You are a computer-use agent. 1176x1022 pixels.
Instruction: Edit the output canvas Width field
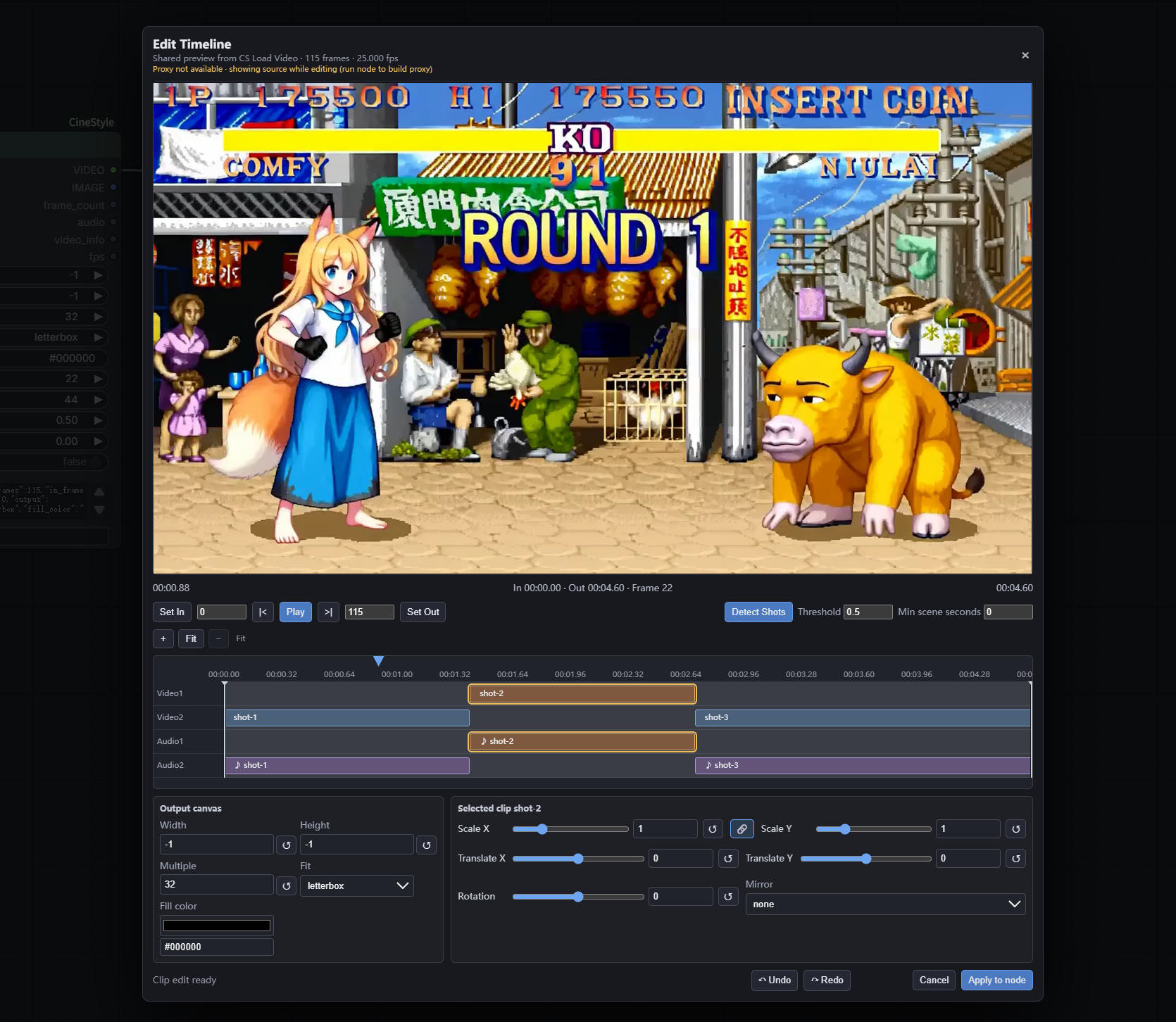217,844
